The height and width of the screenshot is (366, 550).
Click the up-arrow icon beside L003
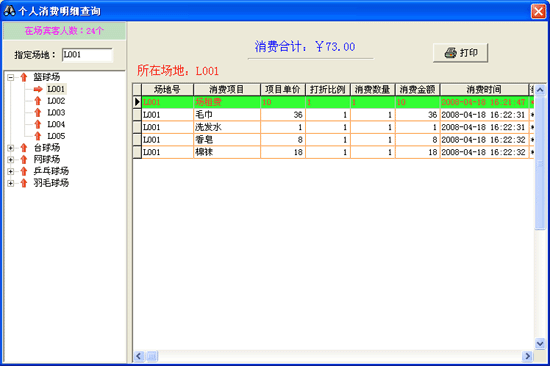38,113
